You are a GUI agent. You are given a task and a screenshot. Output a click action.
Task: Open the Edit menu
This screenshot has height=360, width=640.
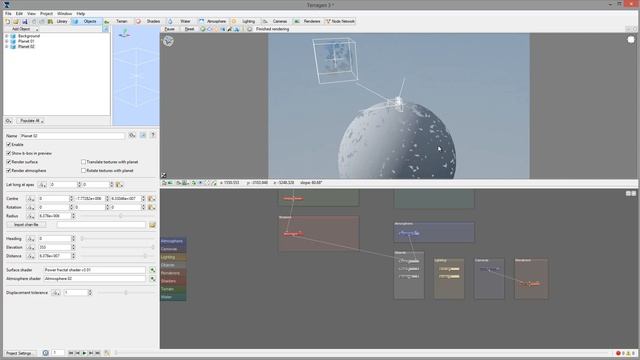click(19, 13)
